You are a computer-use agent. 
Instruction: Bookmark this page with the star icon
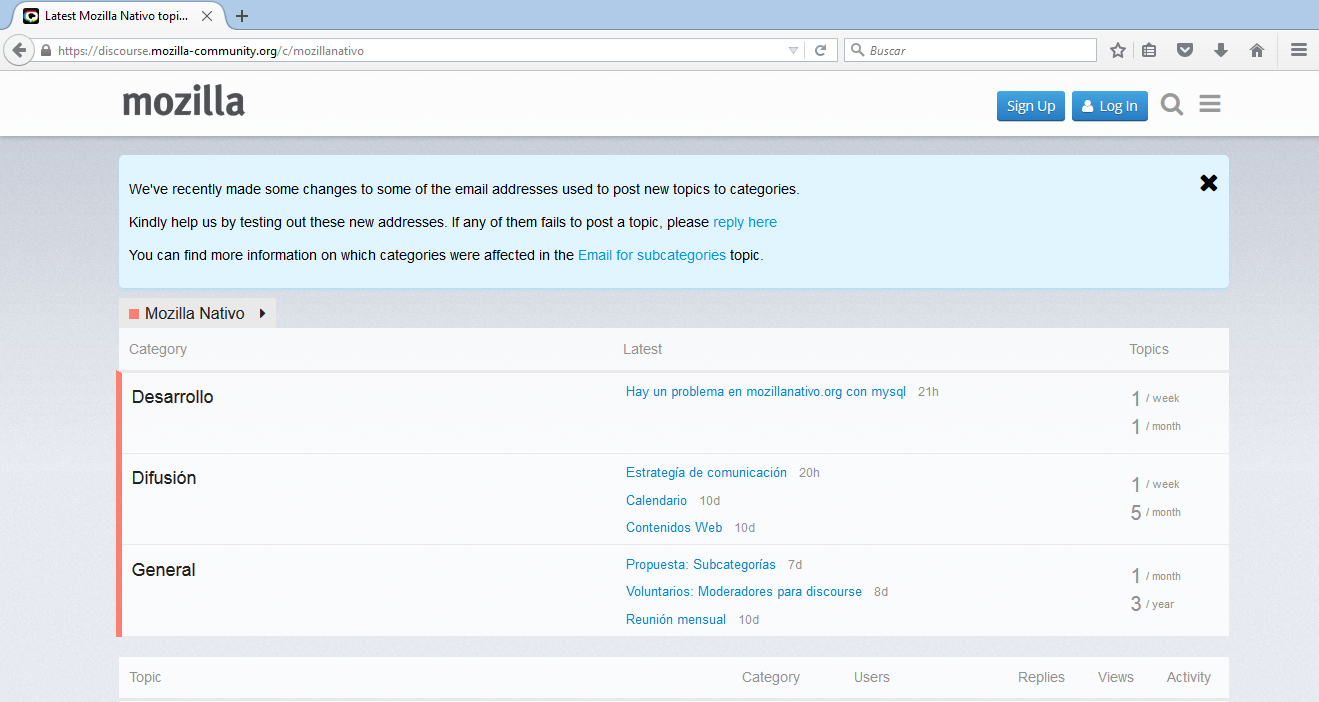click(x=1118, y=50)
